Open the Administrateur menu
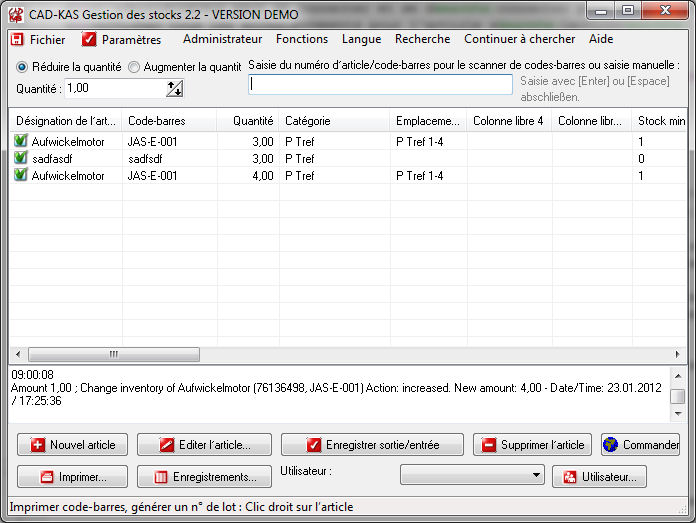 point(222,39)
